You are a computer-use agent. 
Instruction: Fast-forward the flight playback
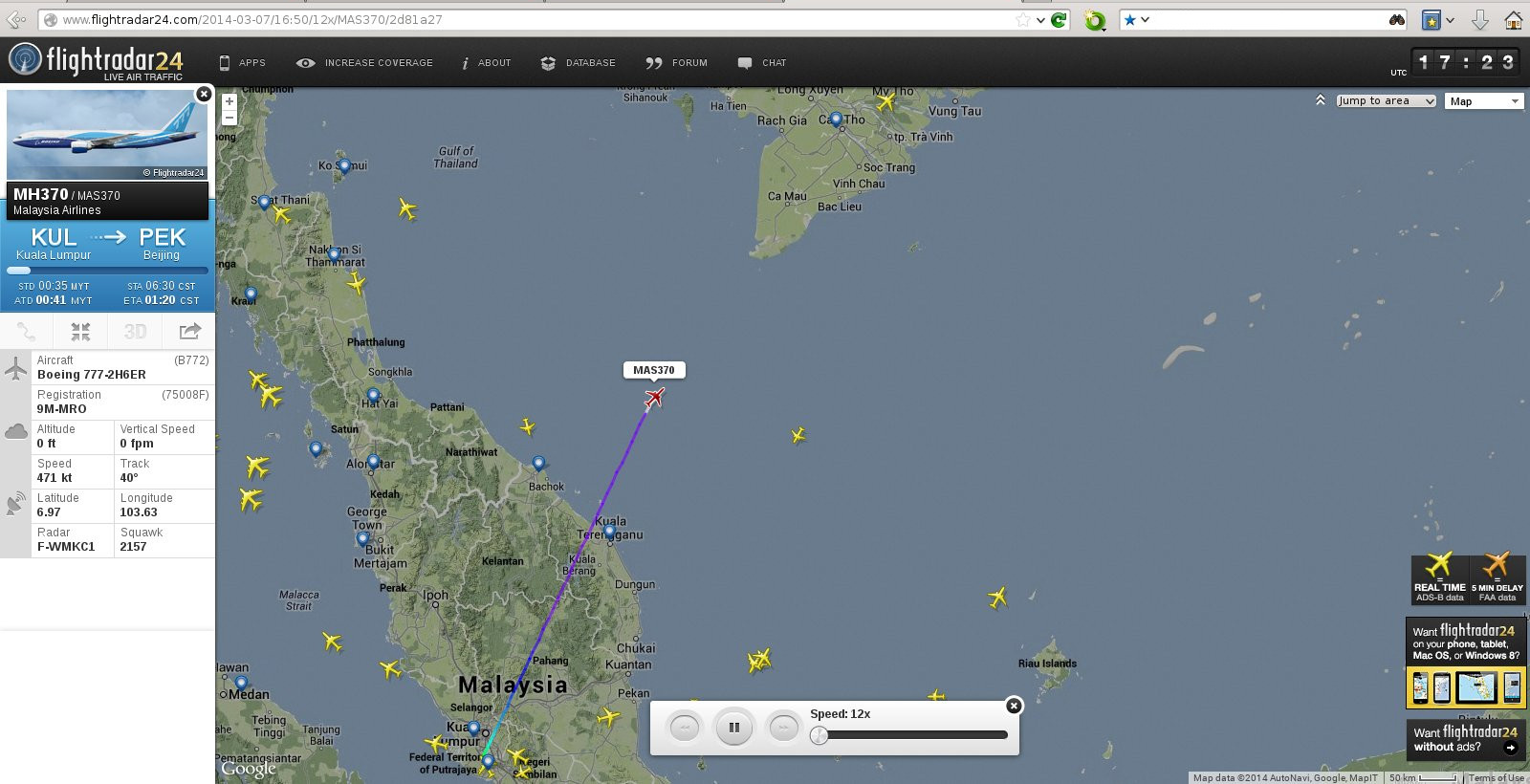click(783, 728)
